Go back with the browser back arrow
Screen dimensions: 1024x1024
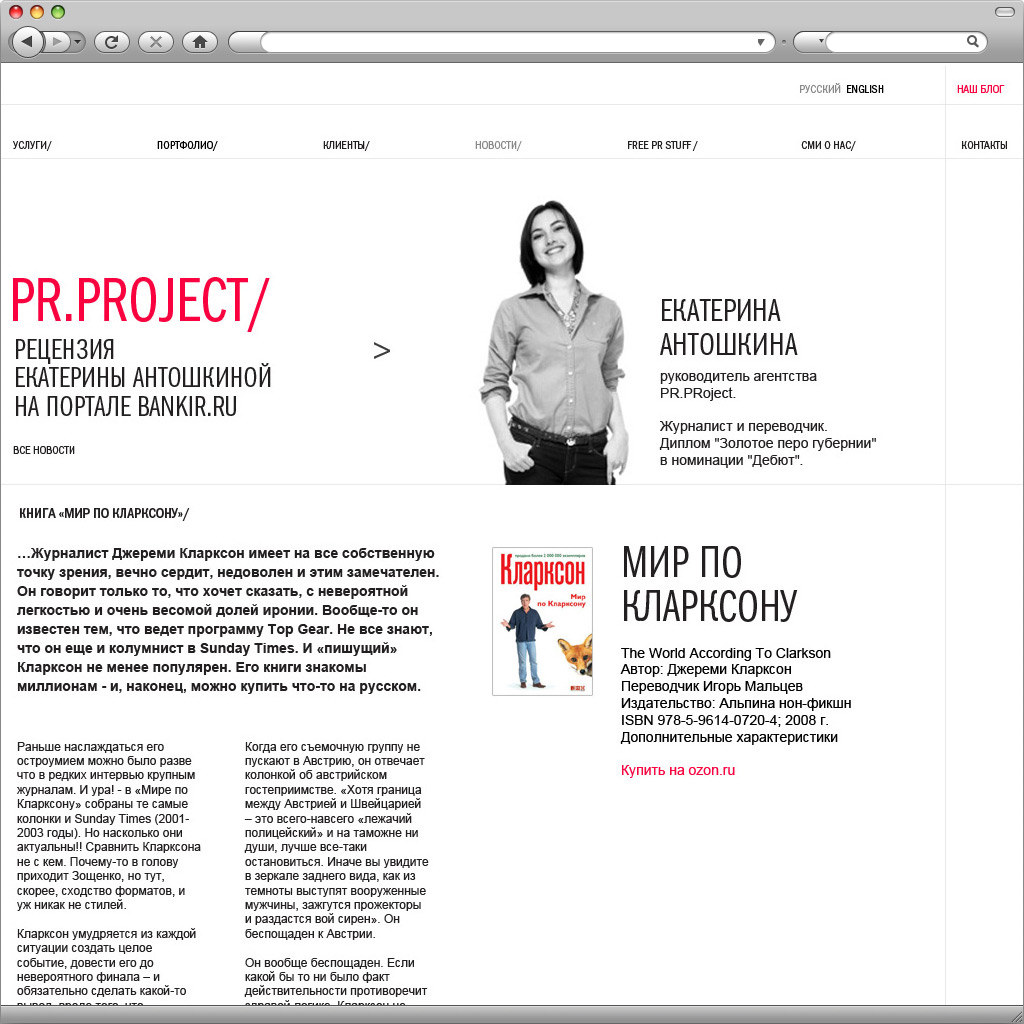click(27, 42)
